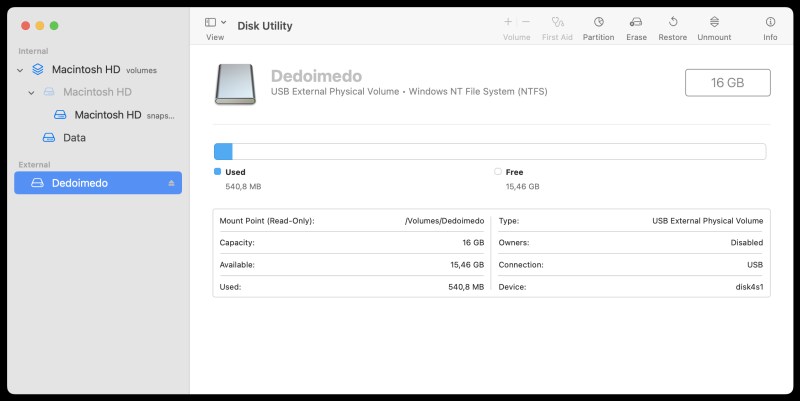Click the sidebar View layout icon
800x401 pixels.
210,22
